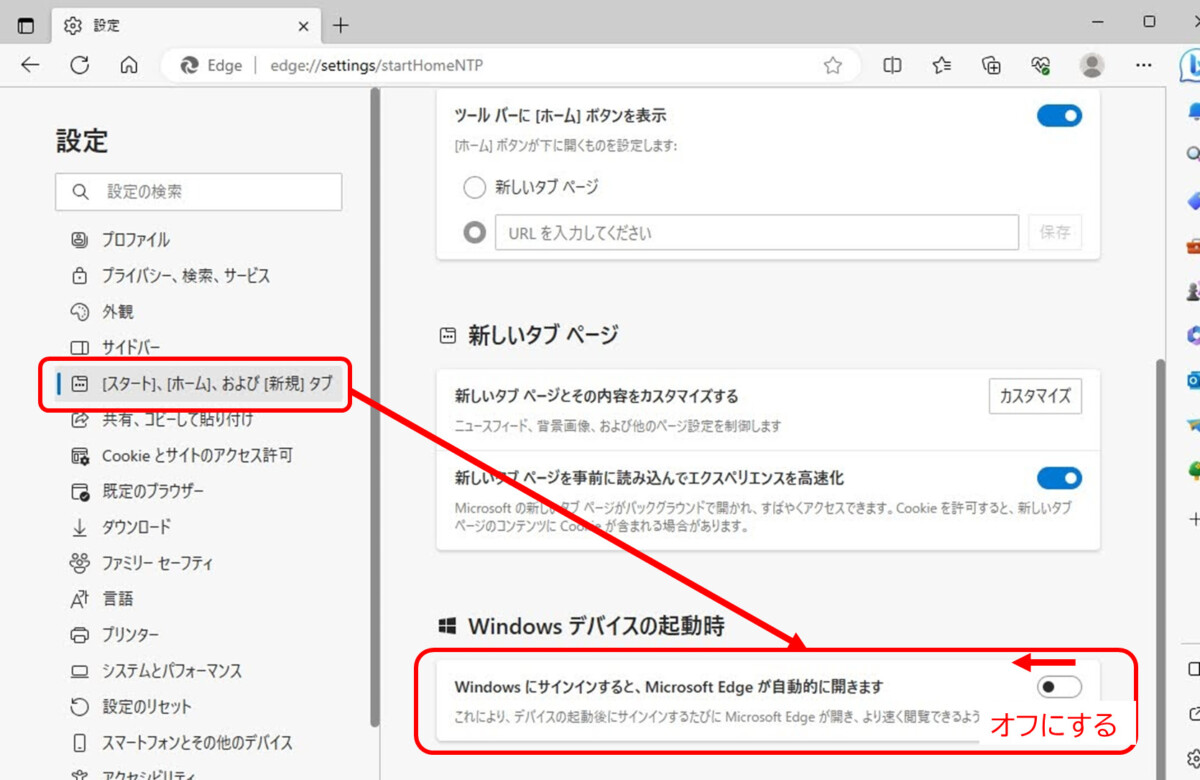This screenshot has width=1200, height=780.
Task: Close the 設定 tab
Action: pos(304,25)
